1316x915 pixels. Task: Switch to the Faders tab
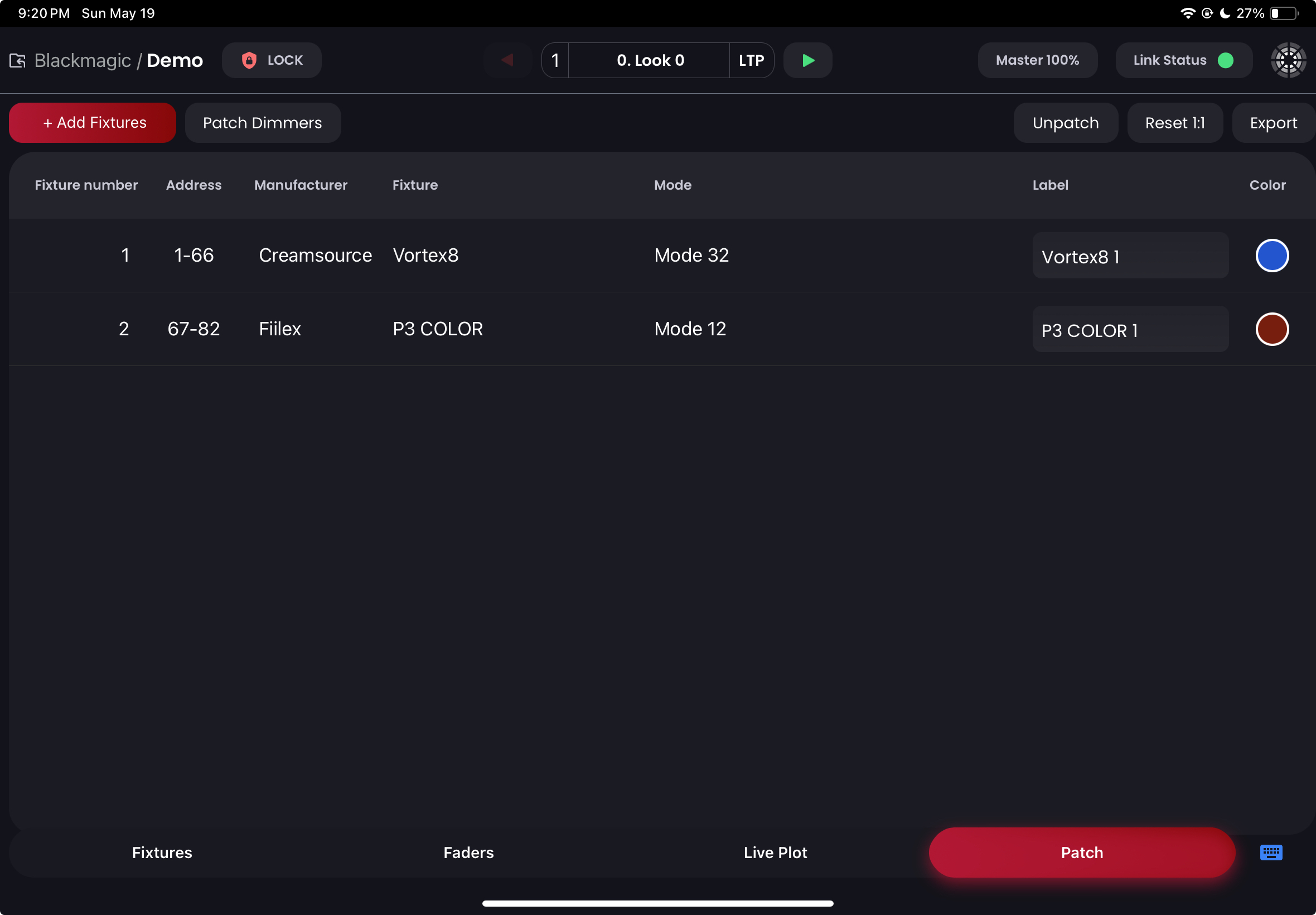tap(469, 852)
